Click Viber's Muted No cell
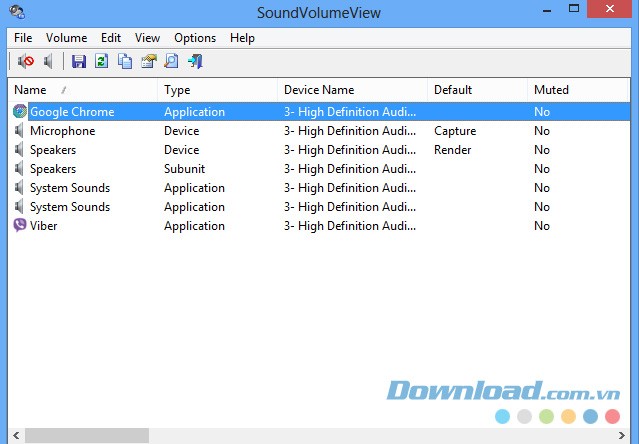This screenshot has height=444, width=639. coord(542,226)
